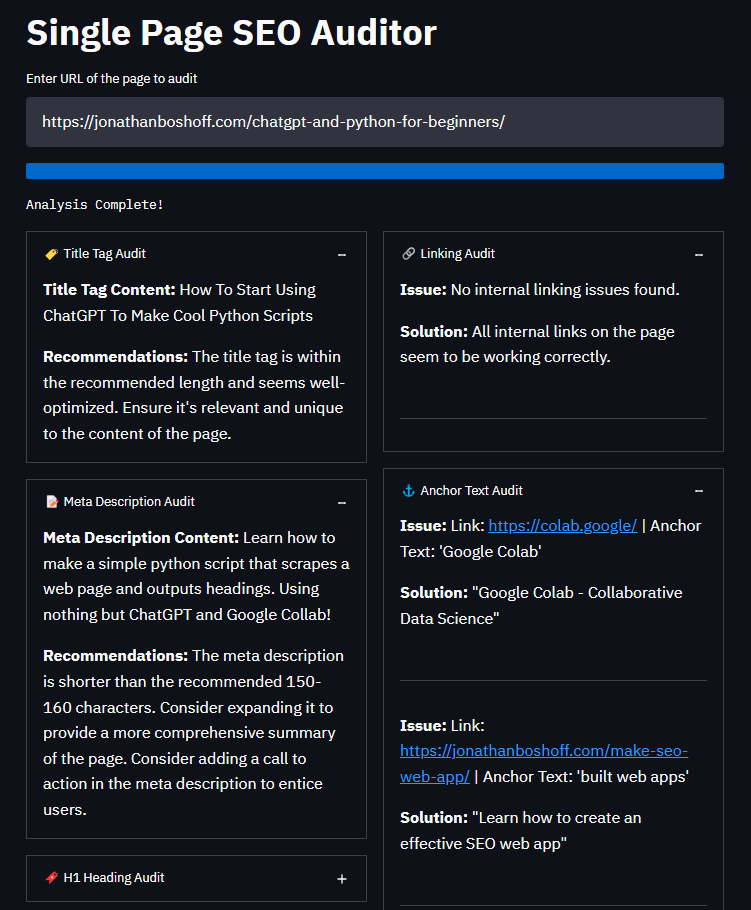Click the anchor icon on Anchor Text Audit
Image resolution: width=751 pixels, height=910 pixels.
410,490
